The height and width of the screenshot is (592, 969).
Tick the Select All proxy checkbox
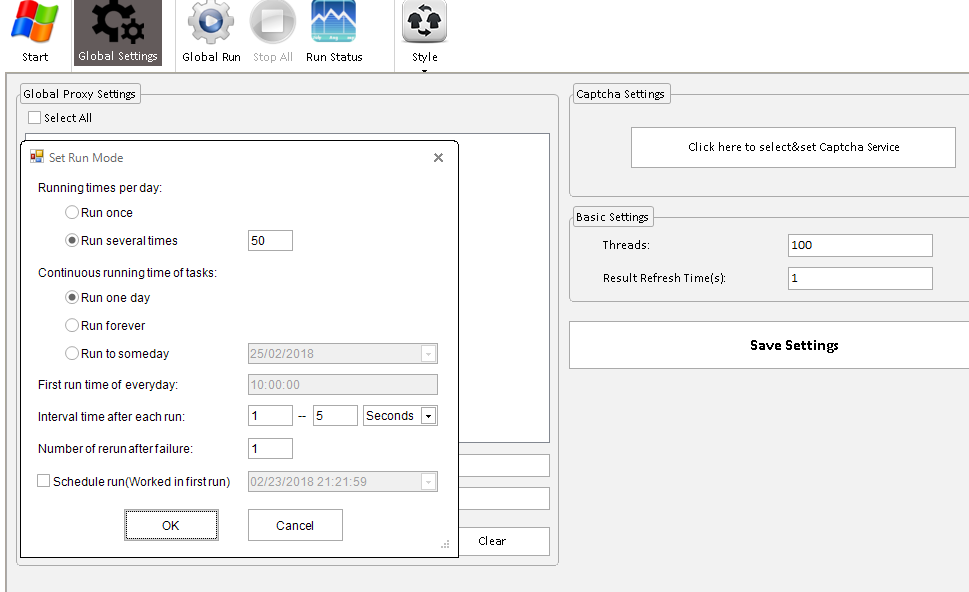point(35,118)
